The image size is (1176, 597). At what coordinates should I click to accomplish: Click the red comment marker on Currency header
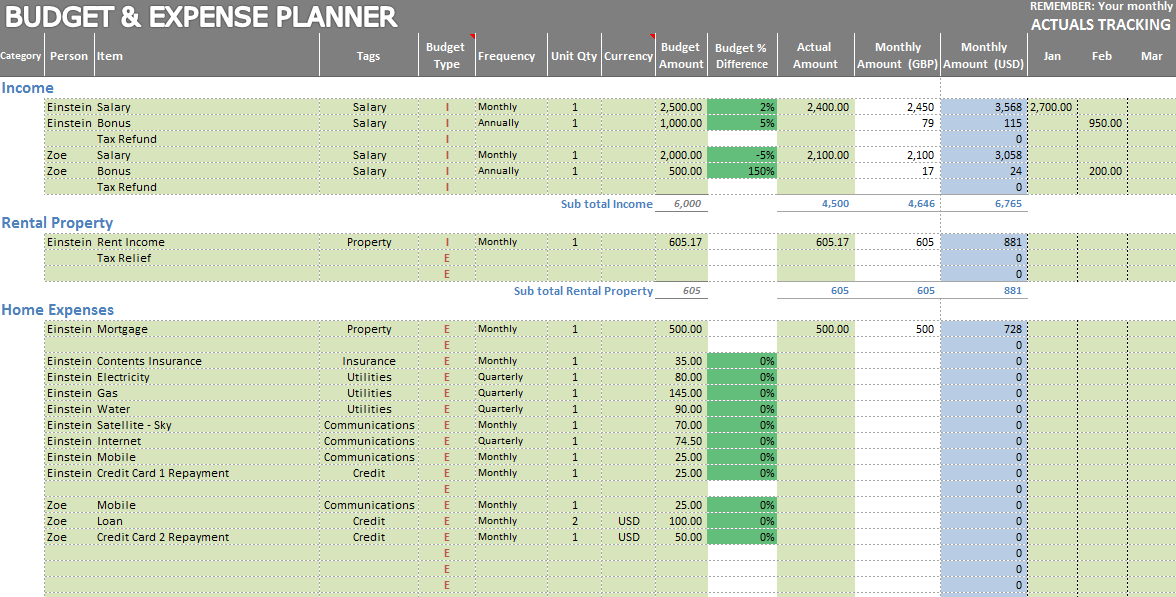652,36
